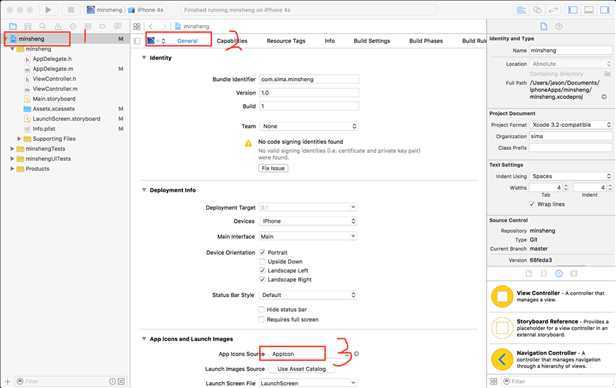The image size is (616, 388).
Task: Select the iPhone 4s run destination
Action: pyautogui.click(x=146, y=10)
